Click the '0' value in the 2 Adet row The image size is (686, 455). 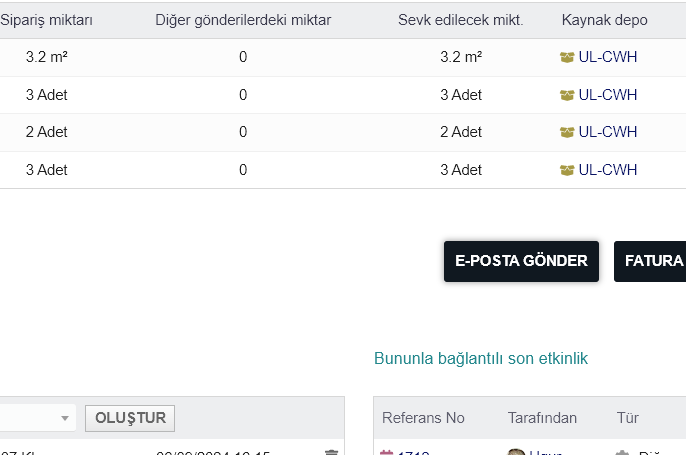point(243,132)
